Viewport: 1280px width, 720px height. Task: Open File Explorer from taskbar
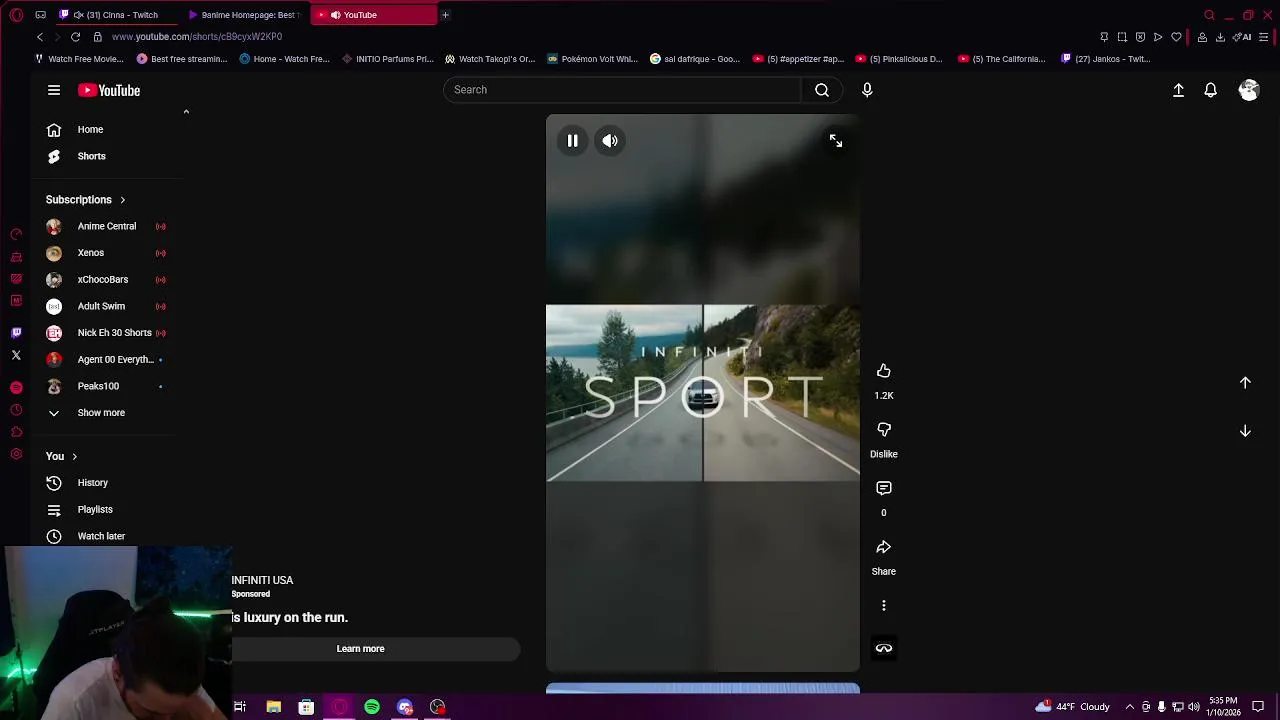273,707
